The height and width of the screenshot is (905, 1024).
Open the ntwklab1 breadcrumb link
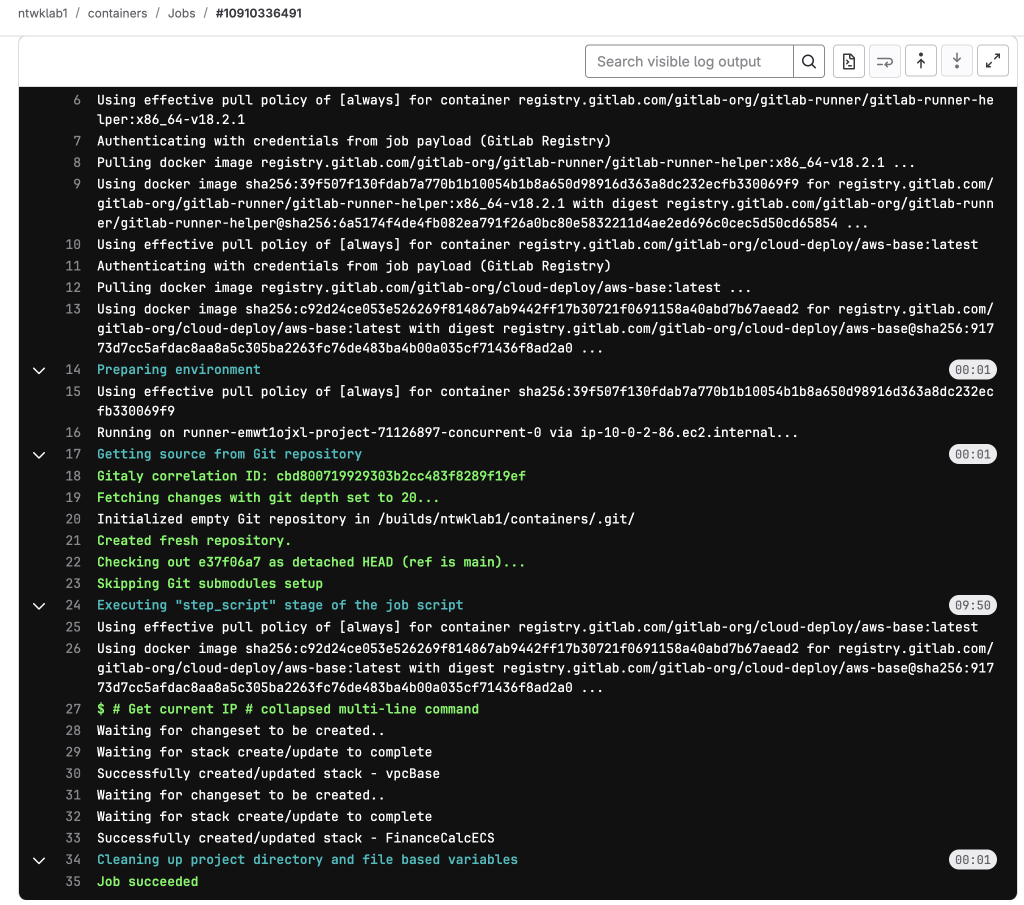click(42, 13)
